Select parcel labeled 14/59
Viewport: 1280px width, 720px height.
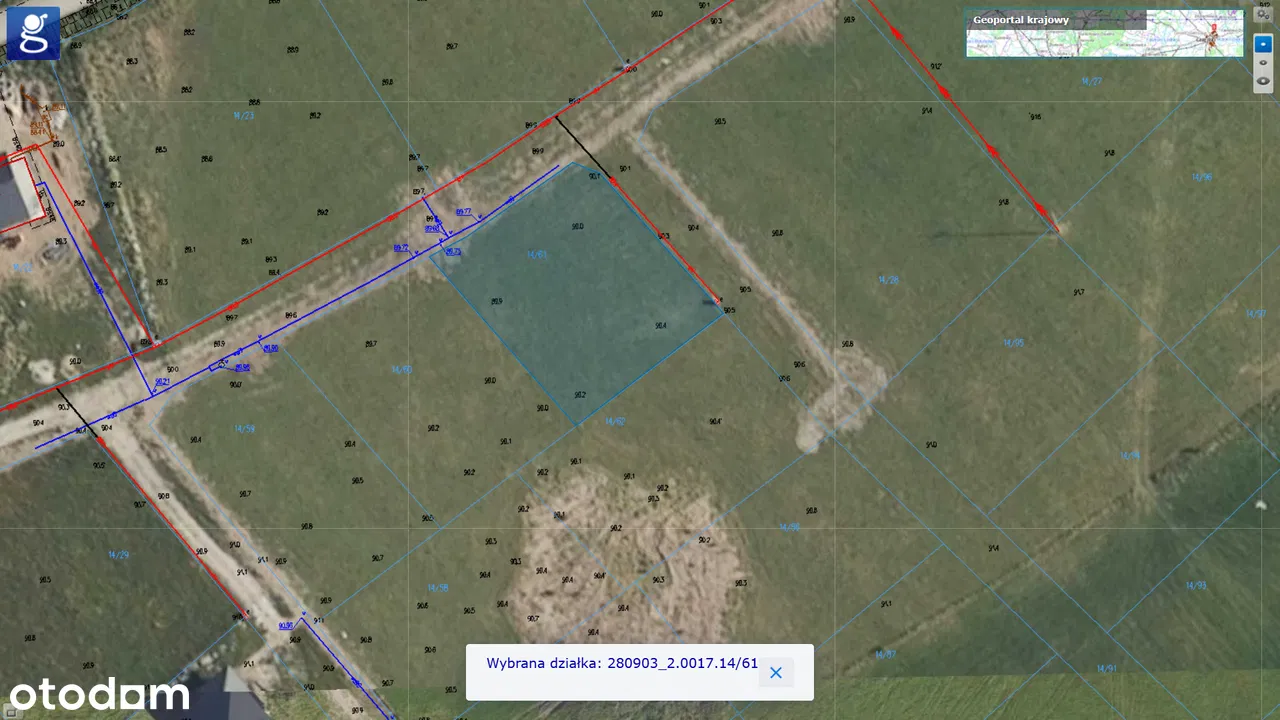(x=244, y=428)
